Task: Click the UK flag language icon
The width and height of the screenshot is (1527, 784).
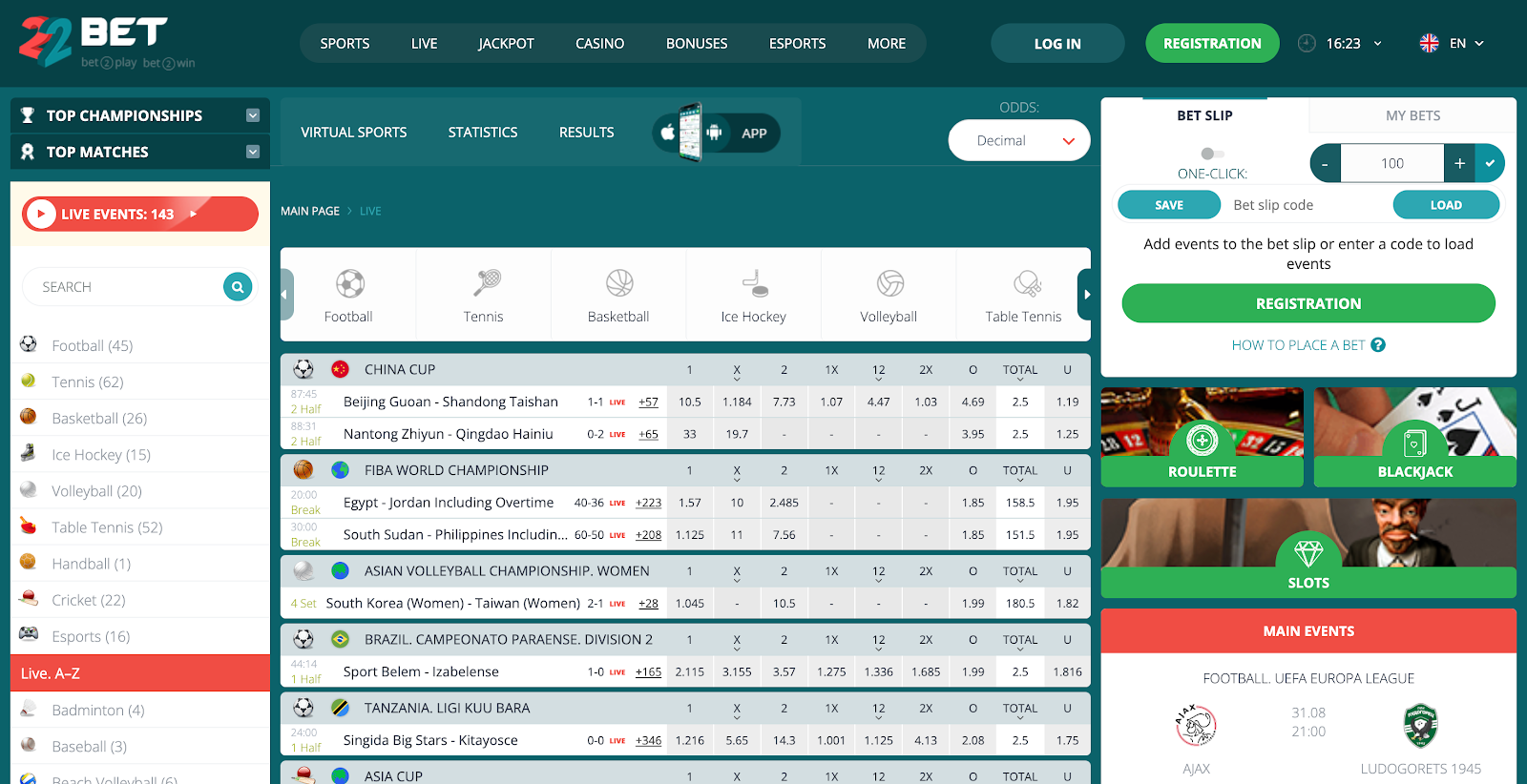Action: tap(1429, 43)
